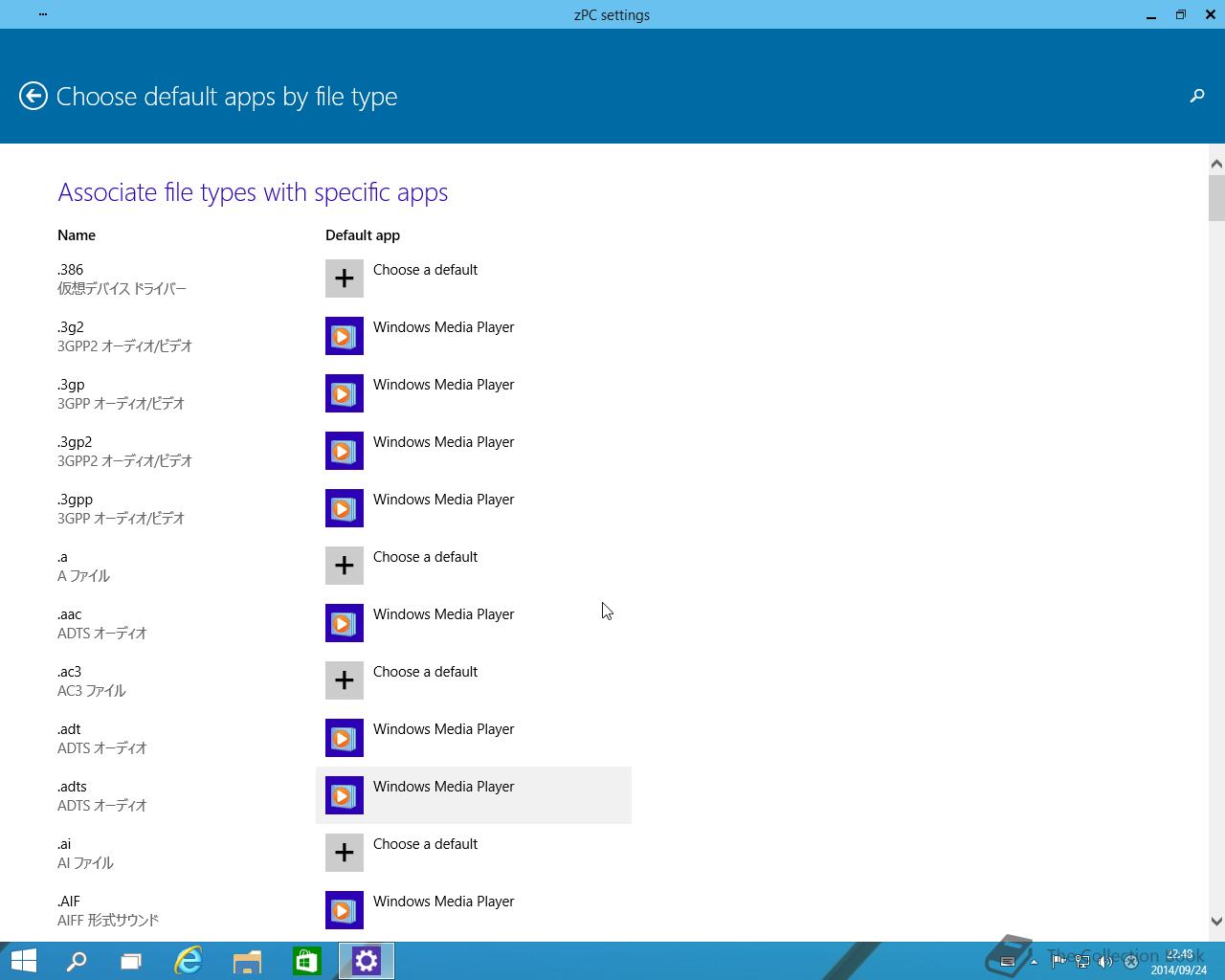Click the .adt file type name
This screenshot has height=980, width=1225.
pyautogui.click(x=69, y=729)
